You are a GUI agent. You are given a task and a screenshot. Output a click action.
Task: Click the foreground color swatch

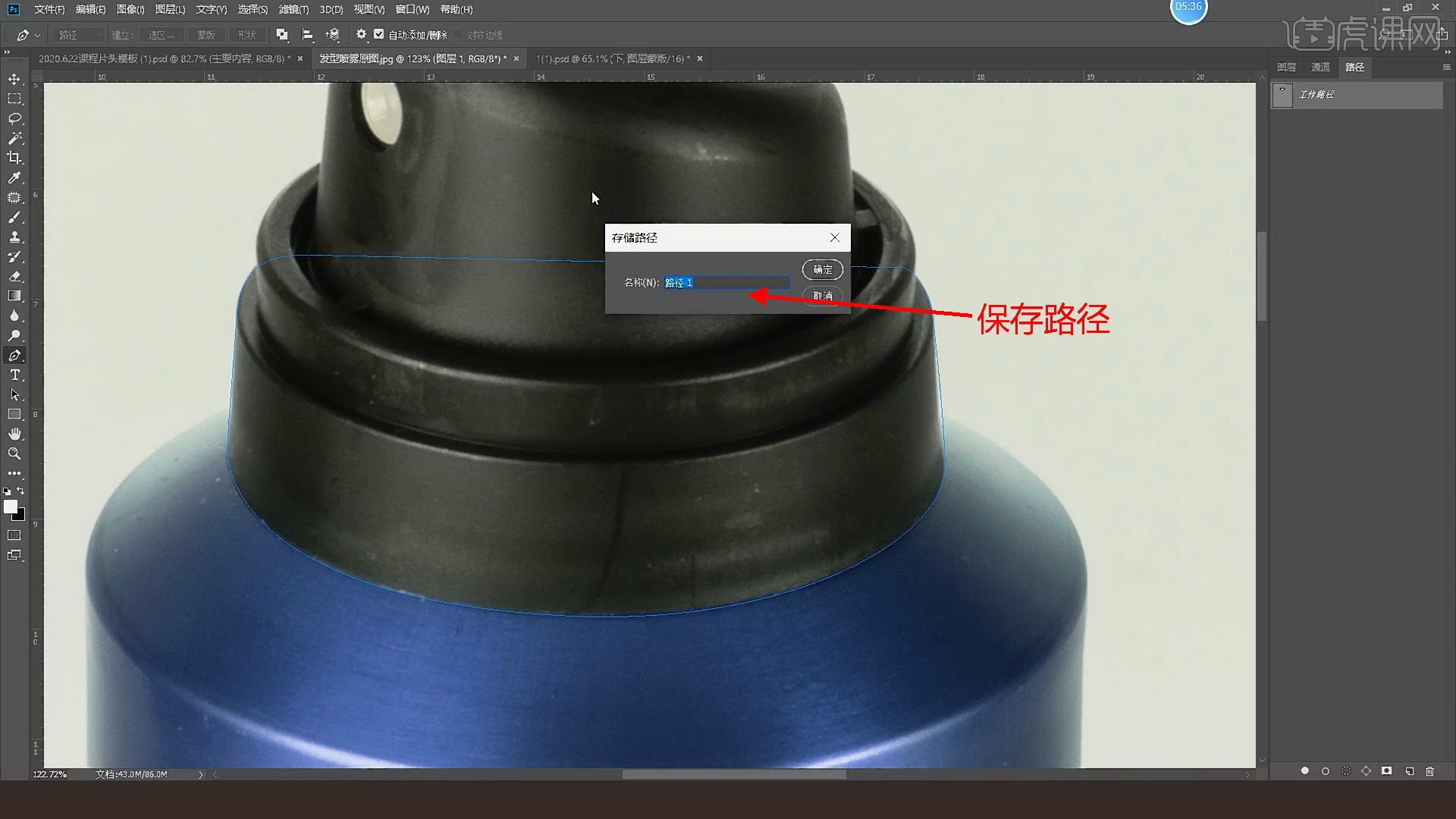(x=10, y=507)
